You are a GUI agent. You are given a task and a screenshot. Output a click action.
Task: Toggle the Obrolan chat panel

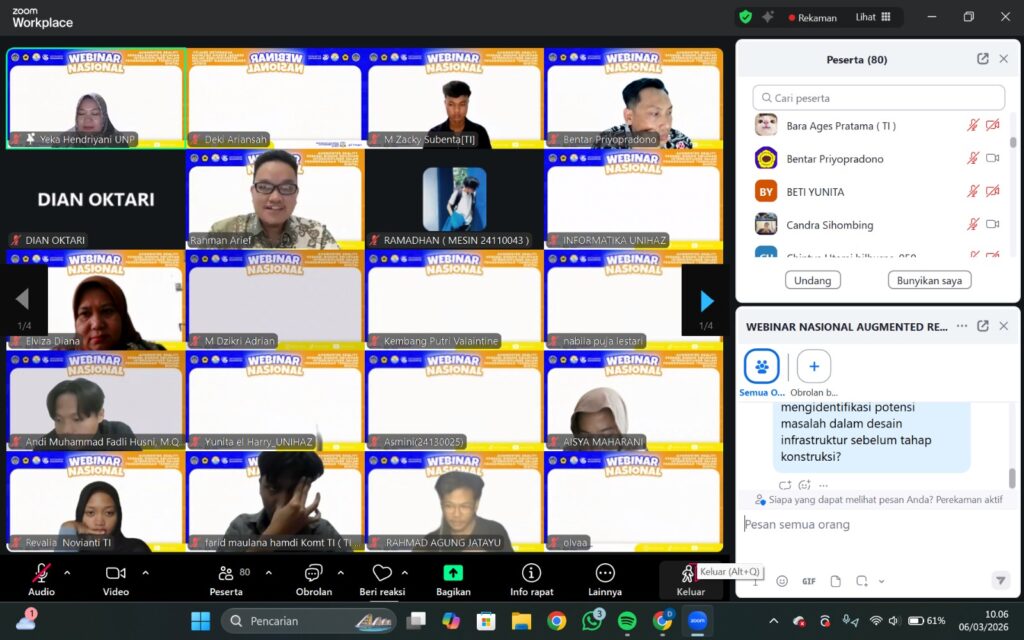(x=313, y=573)
